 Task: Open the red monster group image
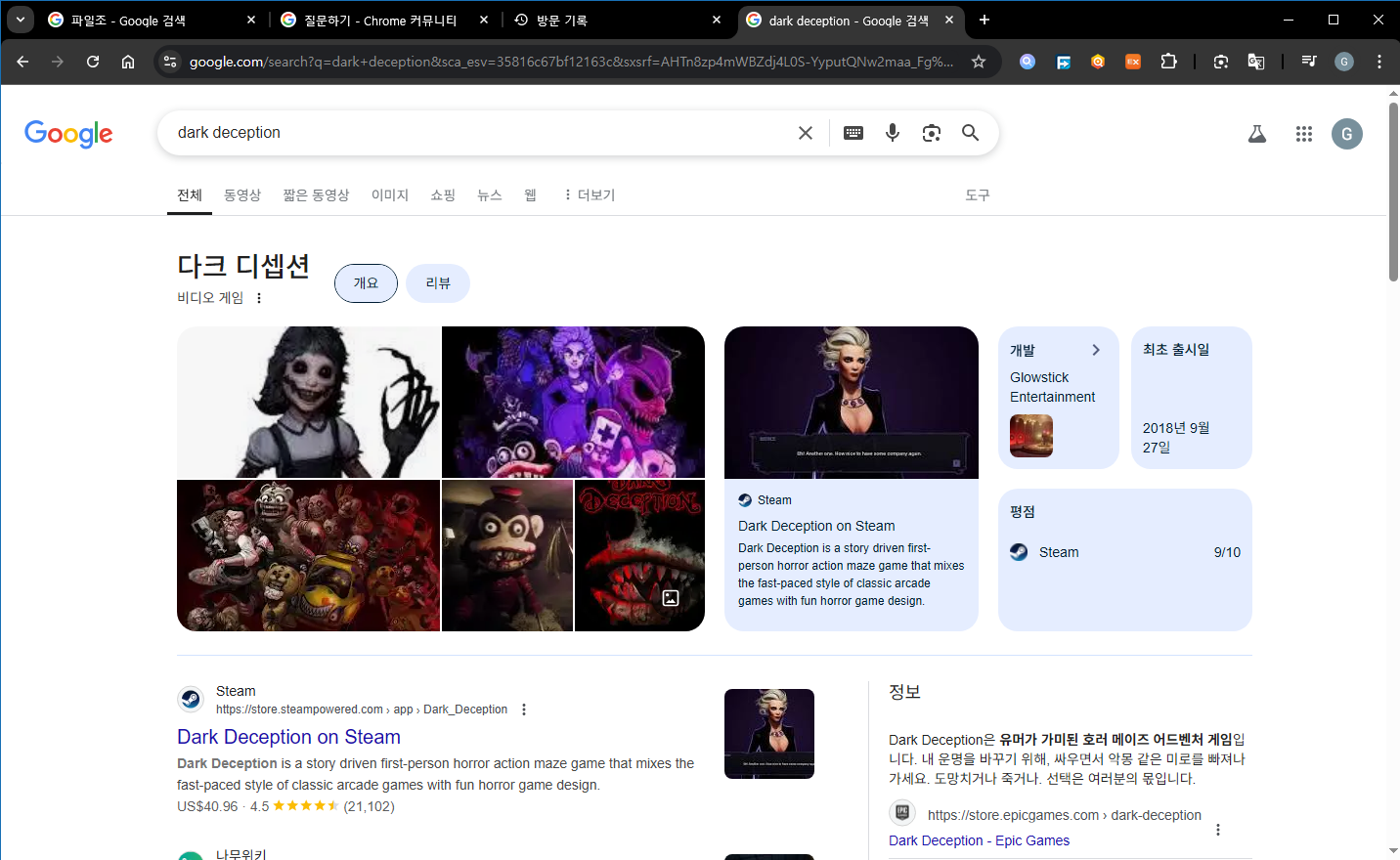308,555
